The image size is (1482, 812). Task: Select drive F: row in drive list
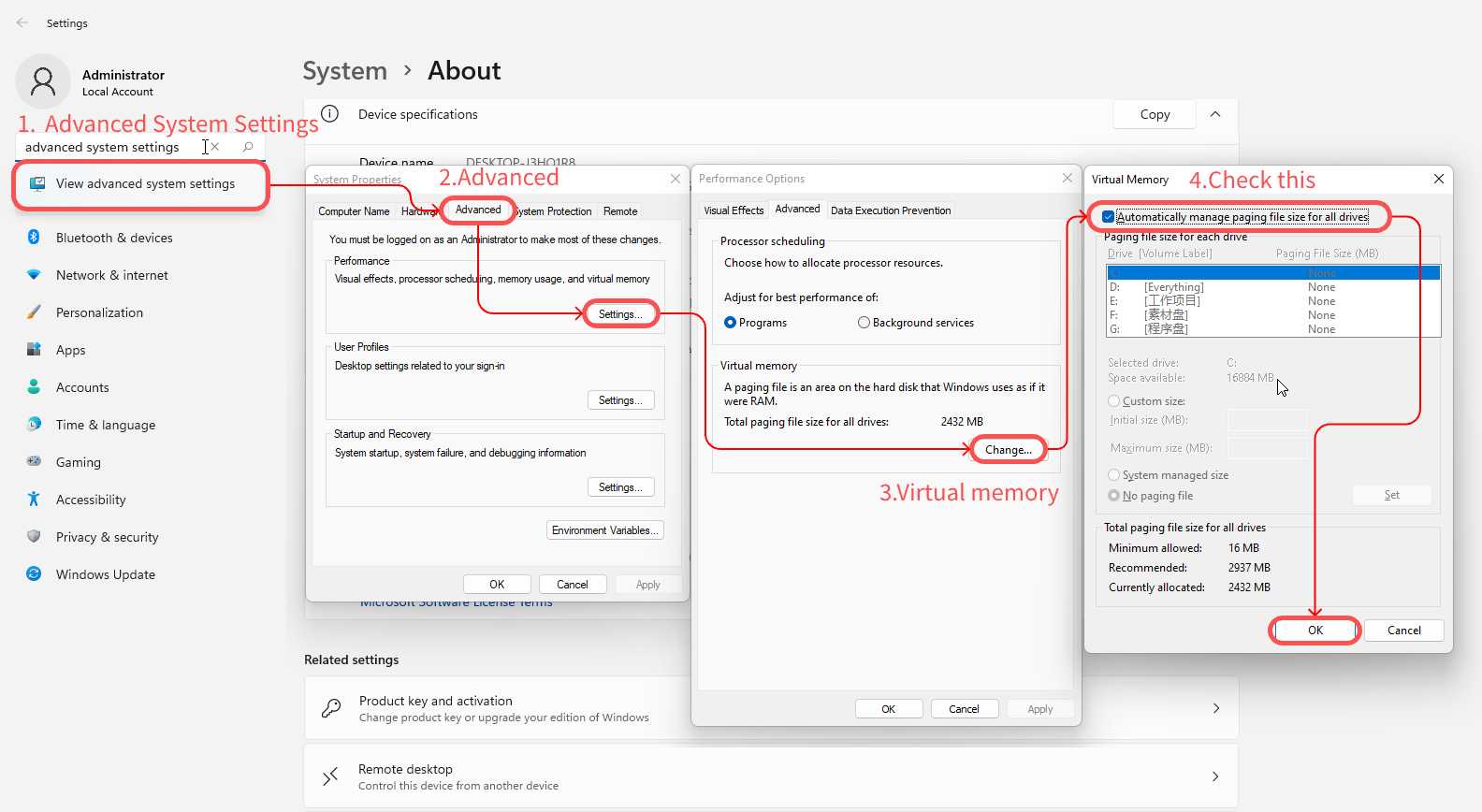1273,315
